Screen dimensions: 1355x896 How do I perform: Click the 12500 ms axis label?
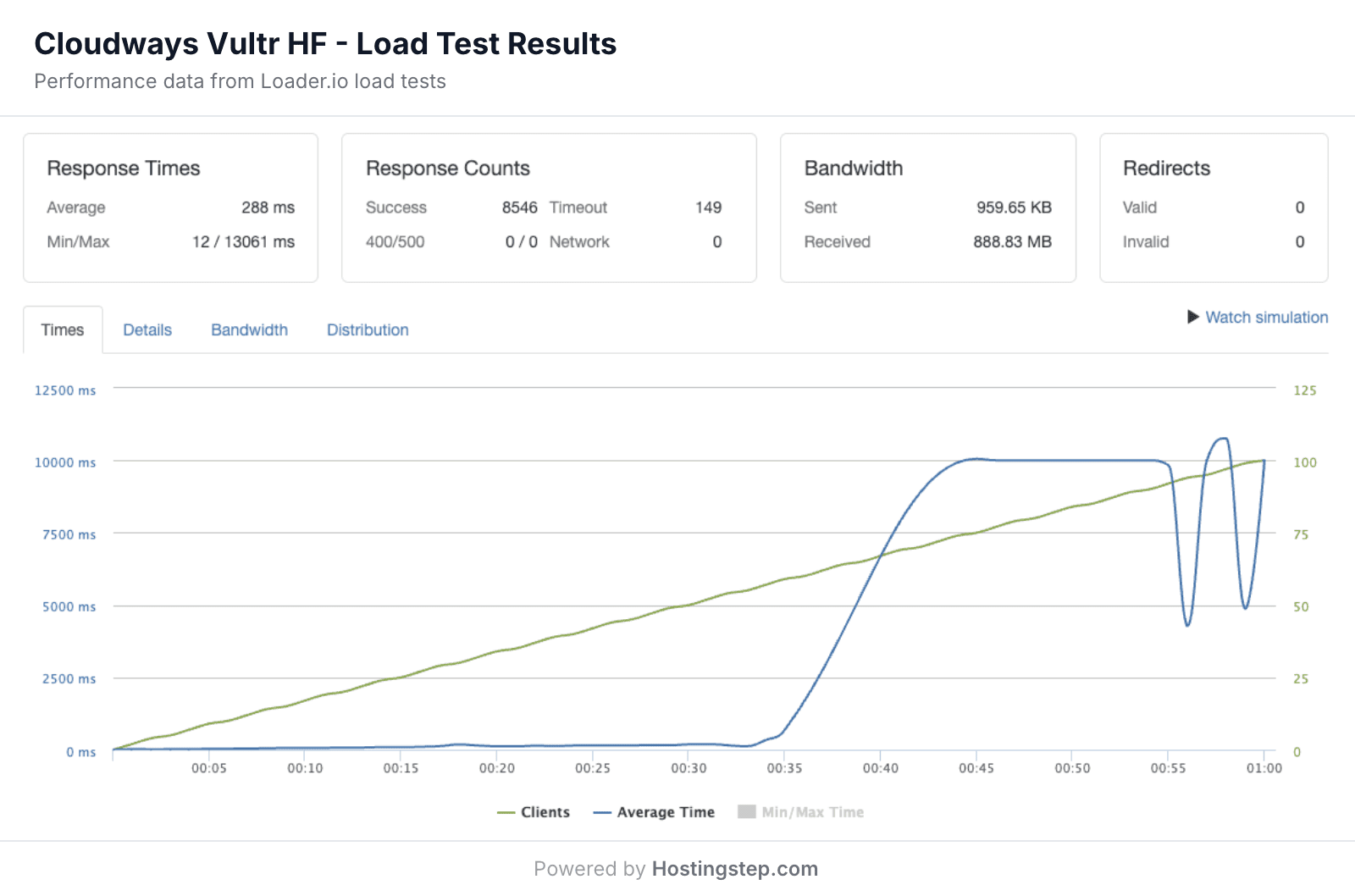[64, 390]
